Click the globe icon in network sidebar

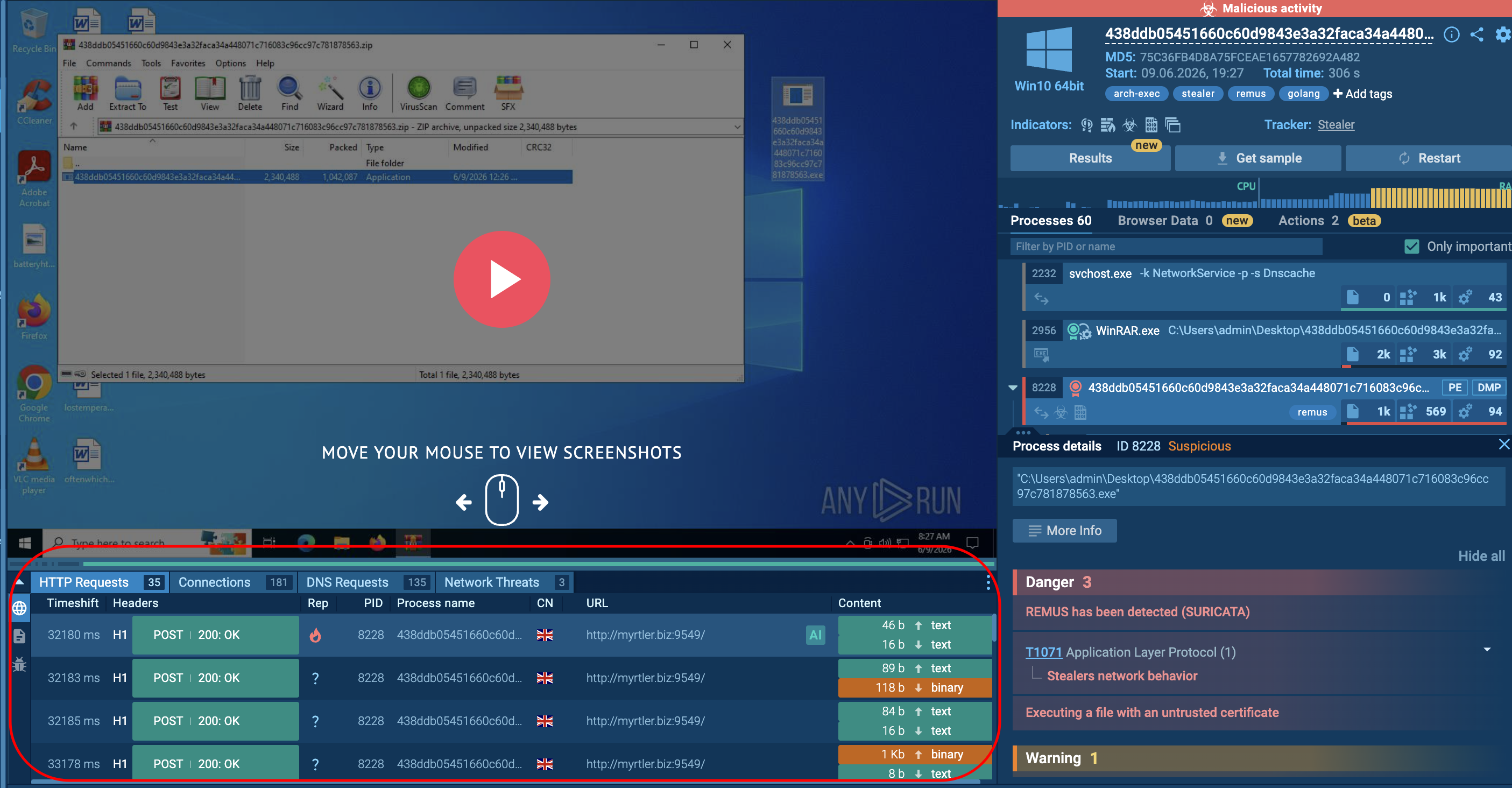(x=19, y=608)
